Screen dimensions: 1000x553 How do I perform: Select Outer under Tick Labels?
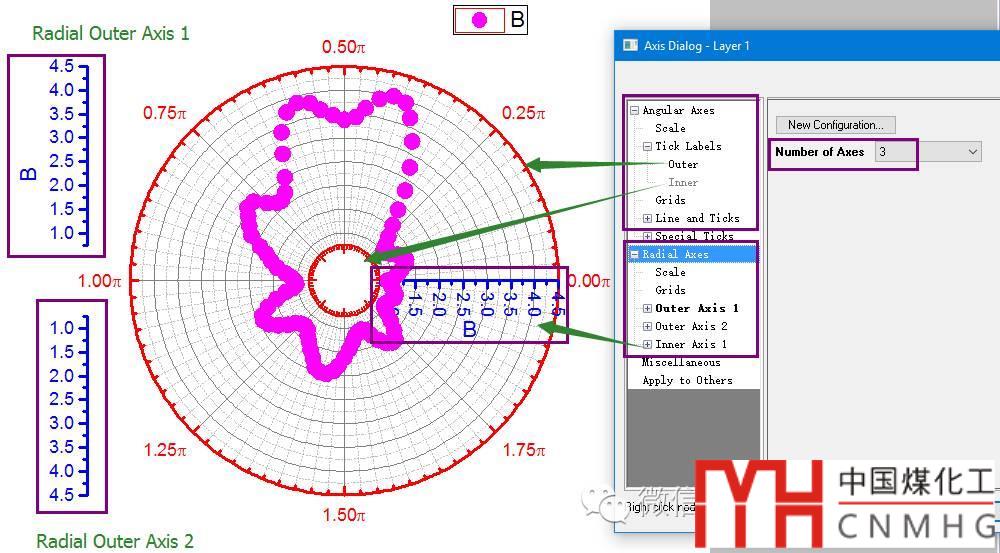(x=683, y=164)
